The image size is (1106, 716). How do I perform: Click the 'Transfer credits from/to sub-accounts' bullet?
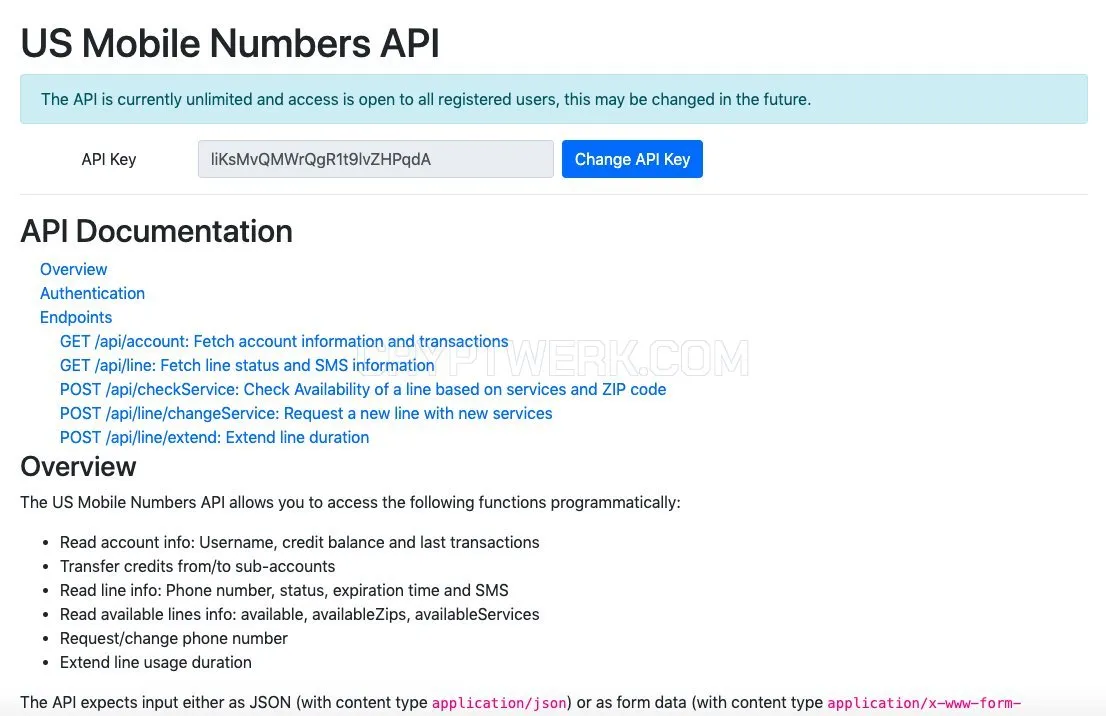198,566
